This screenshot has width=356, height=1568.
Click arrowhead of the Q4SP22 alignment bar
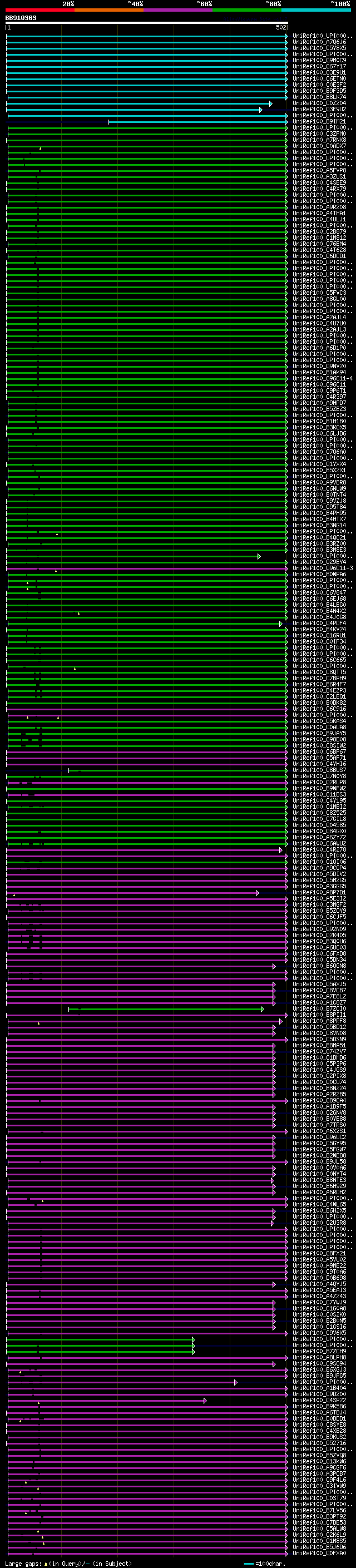pos(205,1401)
